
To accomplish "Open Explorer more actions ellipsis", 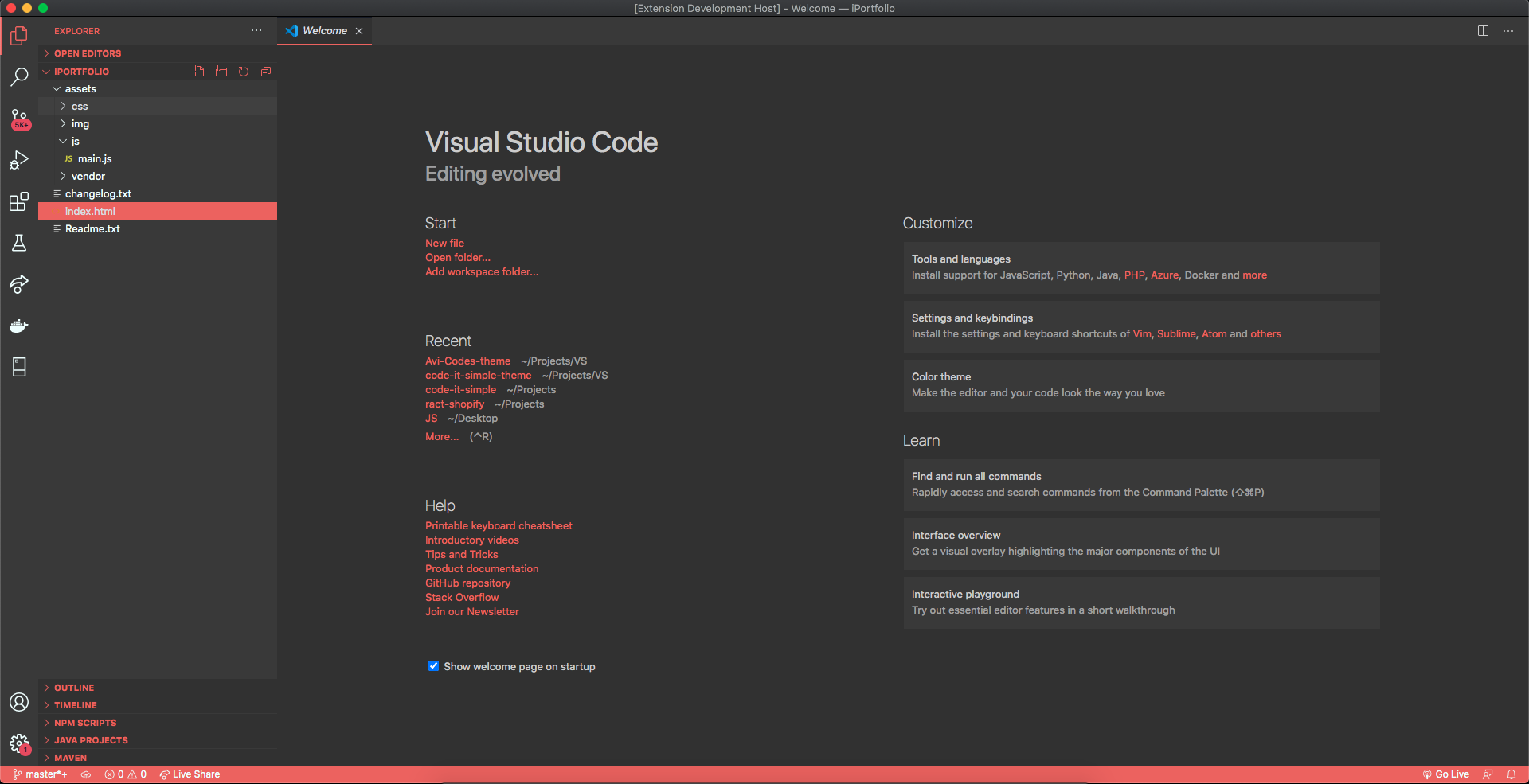I will [x=256, y=31].
